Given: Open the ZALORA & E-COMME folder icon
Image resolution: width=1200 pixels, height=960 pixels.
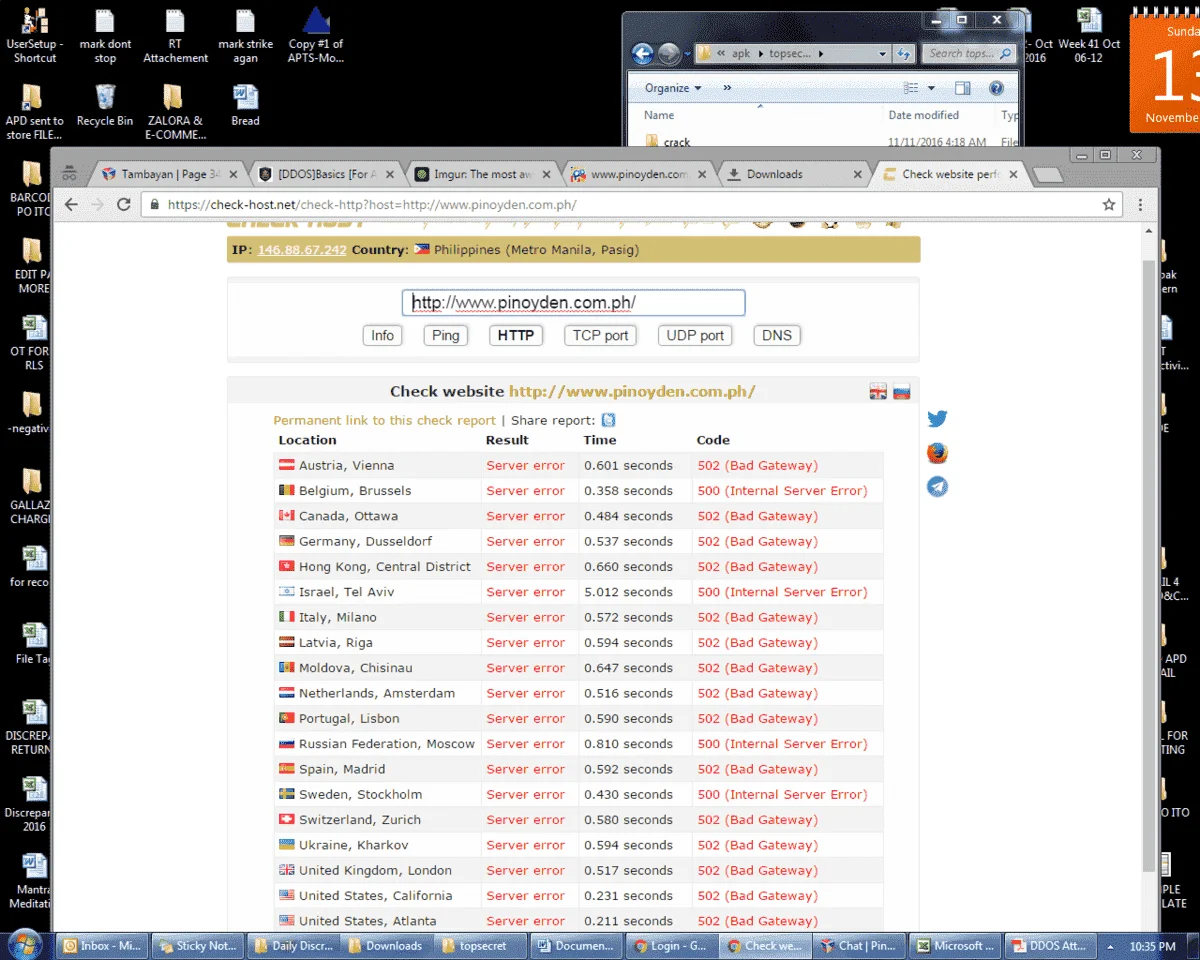Looking at the screenshot, I should click(x=175, y=111).
